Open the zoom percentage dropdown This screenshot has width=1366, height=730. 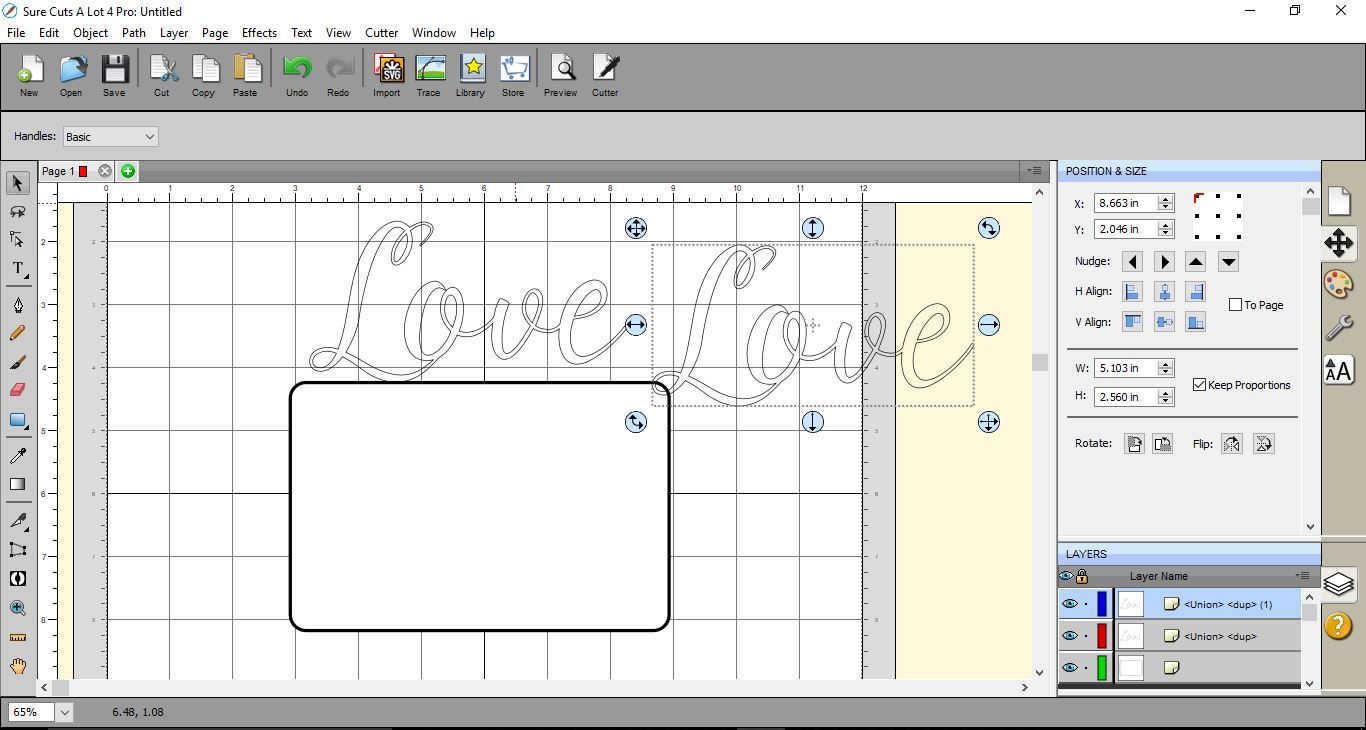coord(65,712)
